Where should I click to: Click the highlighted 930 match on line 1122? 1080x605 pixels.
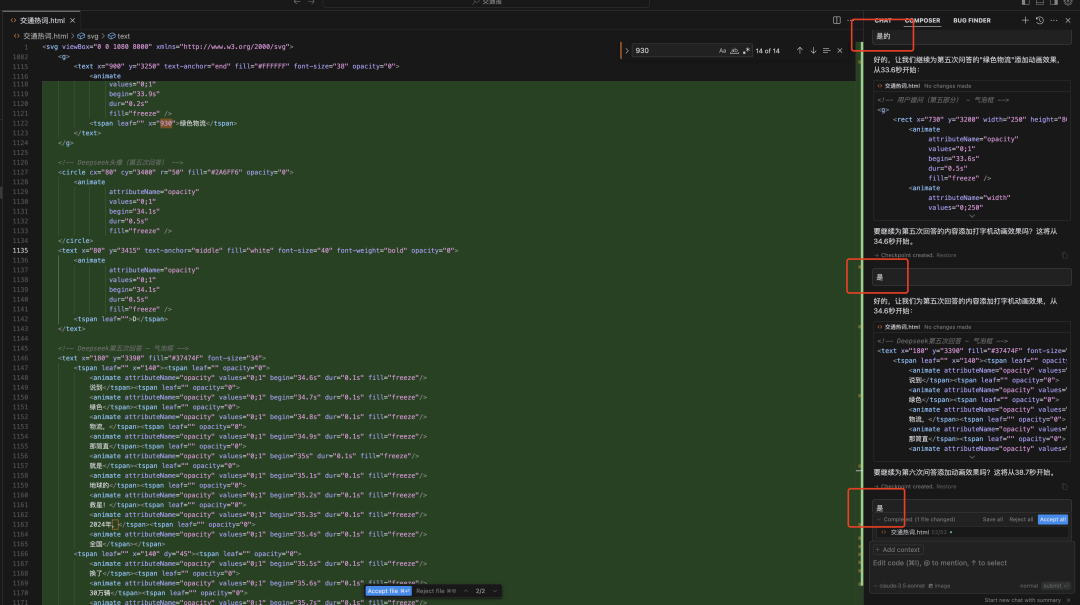pos(166,123)
